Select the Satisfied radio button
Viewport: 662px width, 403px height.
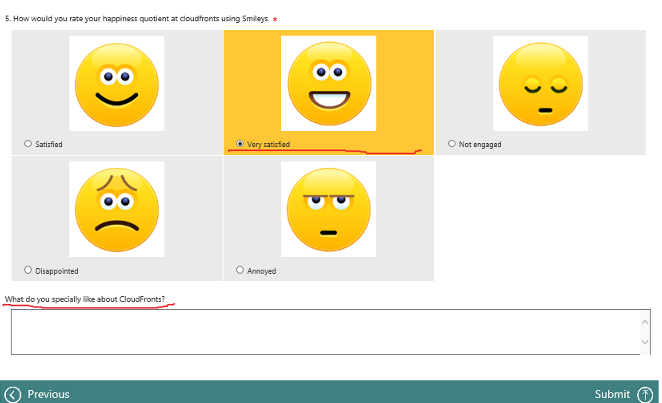pyautogui.click(x=28, y=144)
